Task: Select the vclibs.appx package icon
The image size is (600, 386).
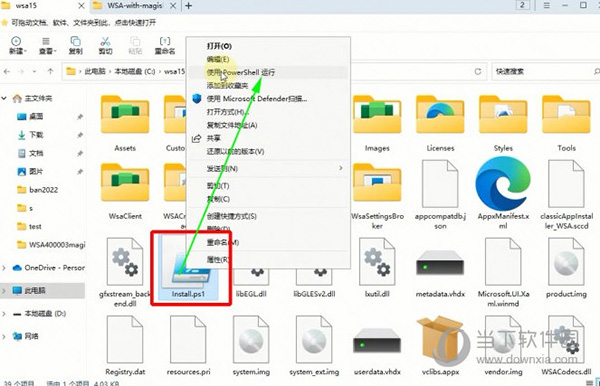Action: pos(440,340)
